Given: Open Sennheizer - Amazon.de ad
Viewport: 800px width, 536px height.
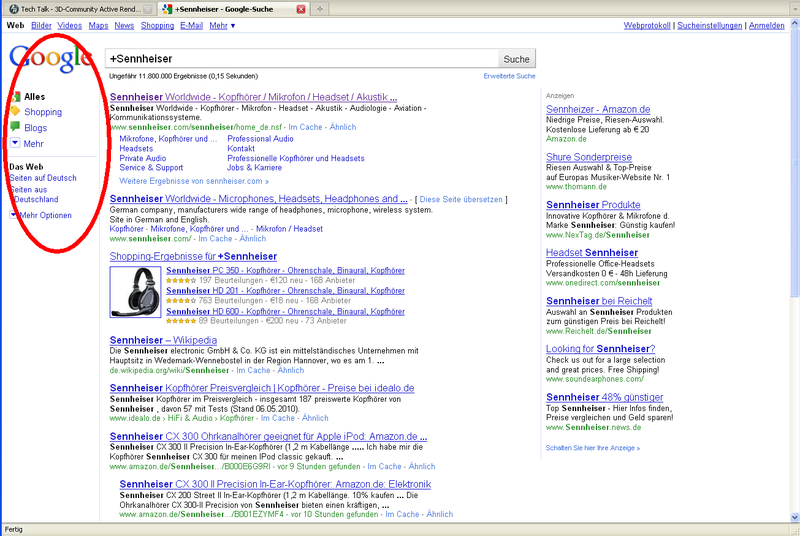Looking at the screenshot, I should coord(598,109).
